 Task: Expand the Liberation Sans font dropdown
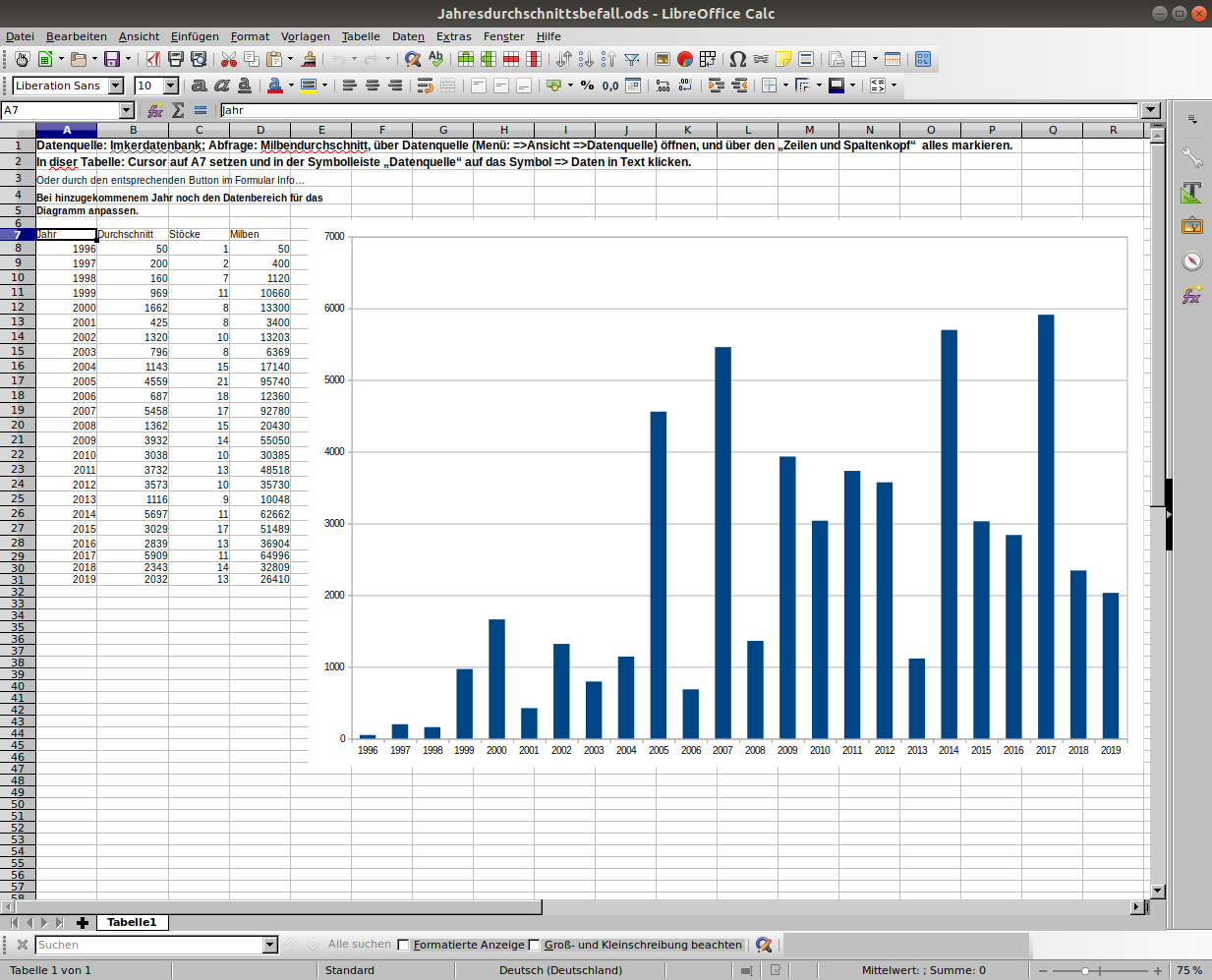click(x=116, y=86)
